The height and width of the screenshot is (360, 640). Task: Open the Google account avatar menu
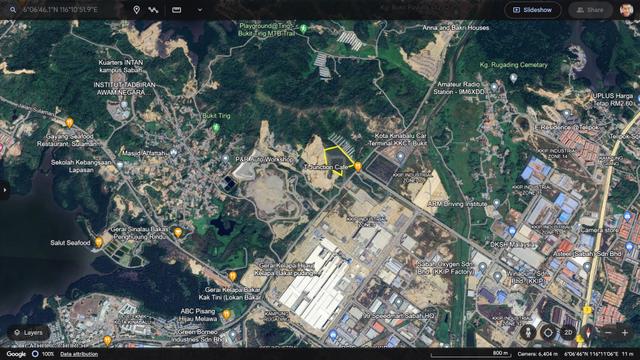[x=627, y=10]
